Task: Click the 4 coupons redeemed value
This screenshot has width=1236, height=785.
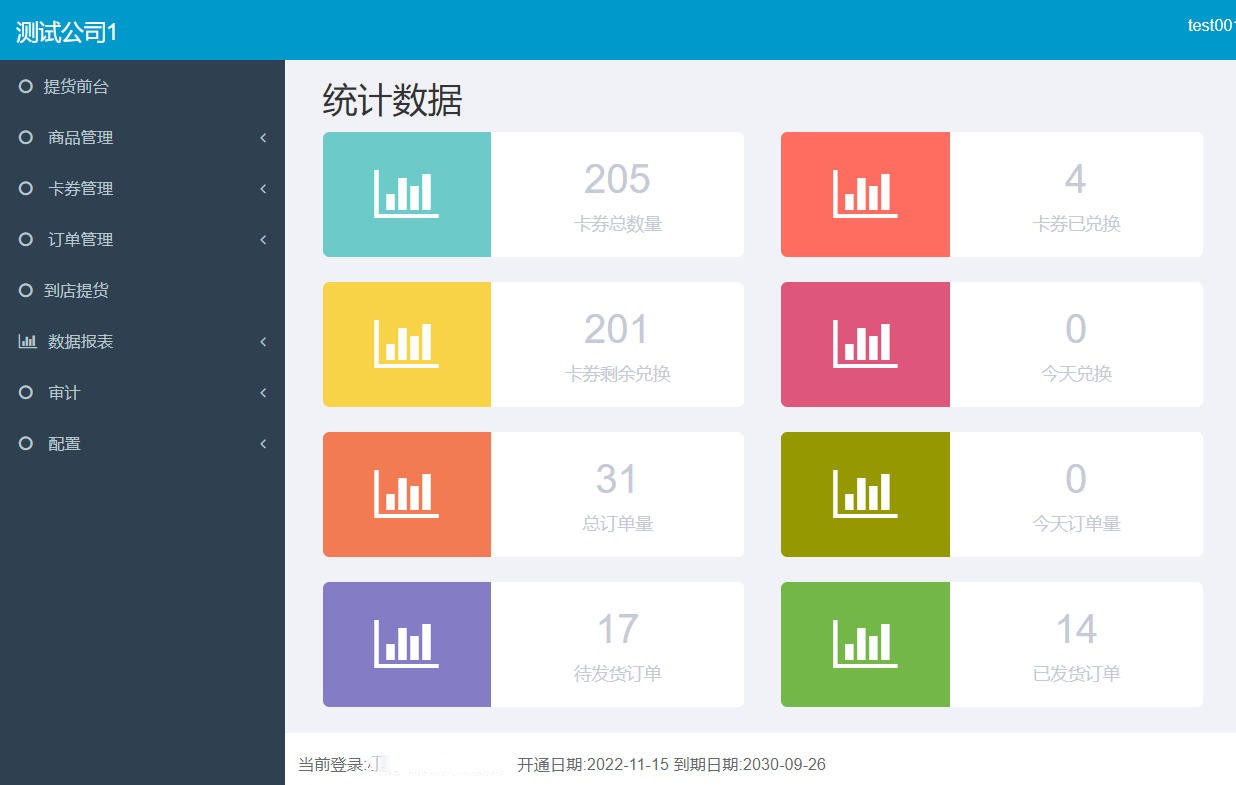Action: point(1076,180)
